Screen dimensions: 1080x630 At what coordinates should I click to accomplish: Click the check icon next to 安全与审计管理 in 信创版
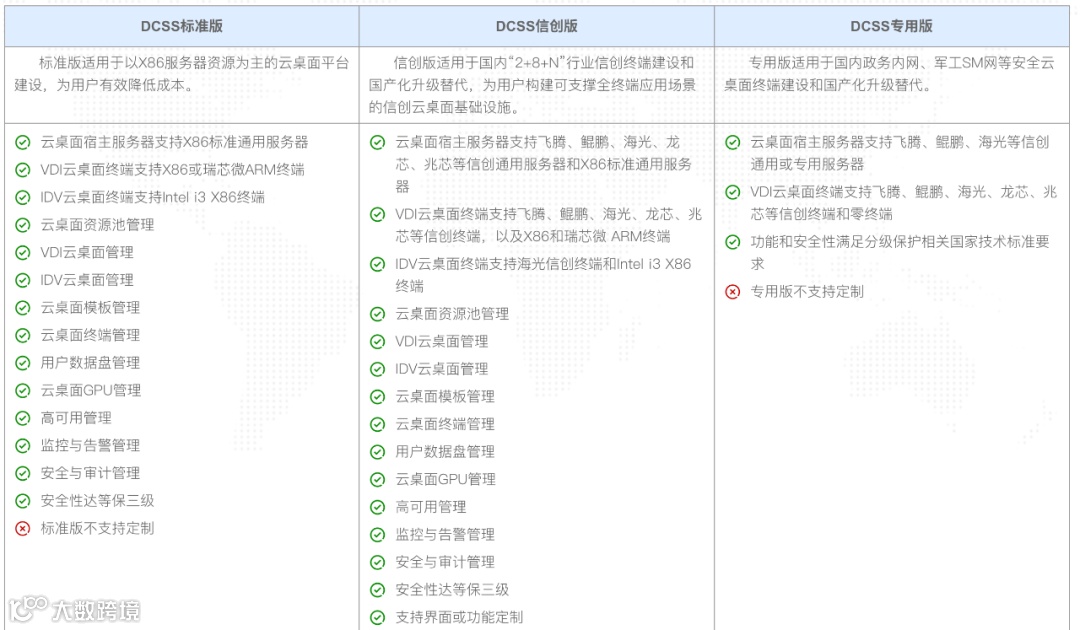click(x=377, y=563)
